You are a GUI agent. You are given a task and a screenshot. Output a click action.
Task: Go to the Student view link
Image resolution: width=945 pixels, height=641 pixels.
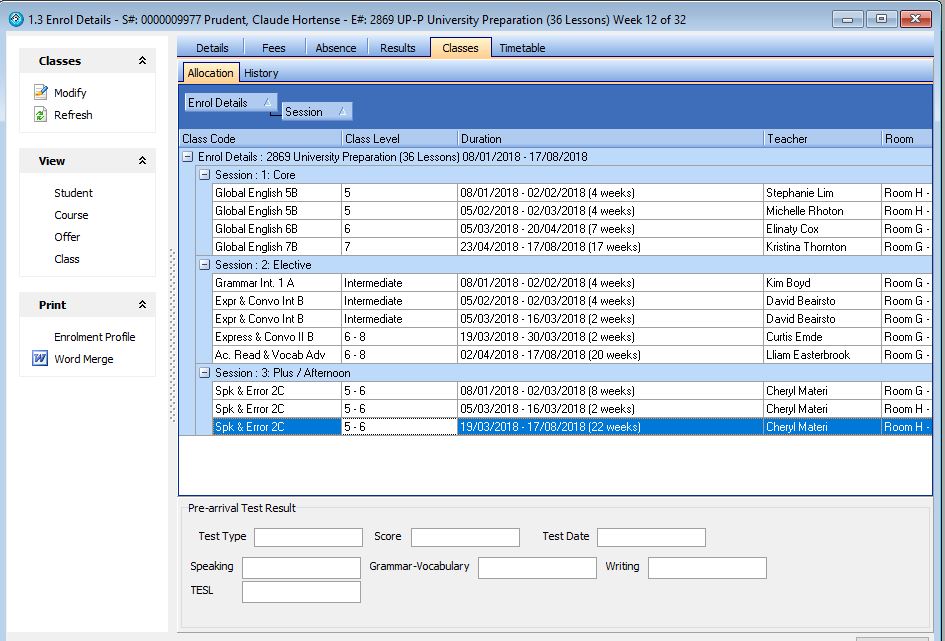click(x=73, y=193)
